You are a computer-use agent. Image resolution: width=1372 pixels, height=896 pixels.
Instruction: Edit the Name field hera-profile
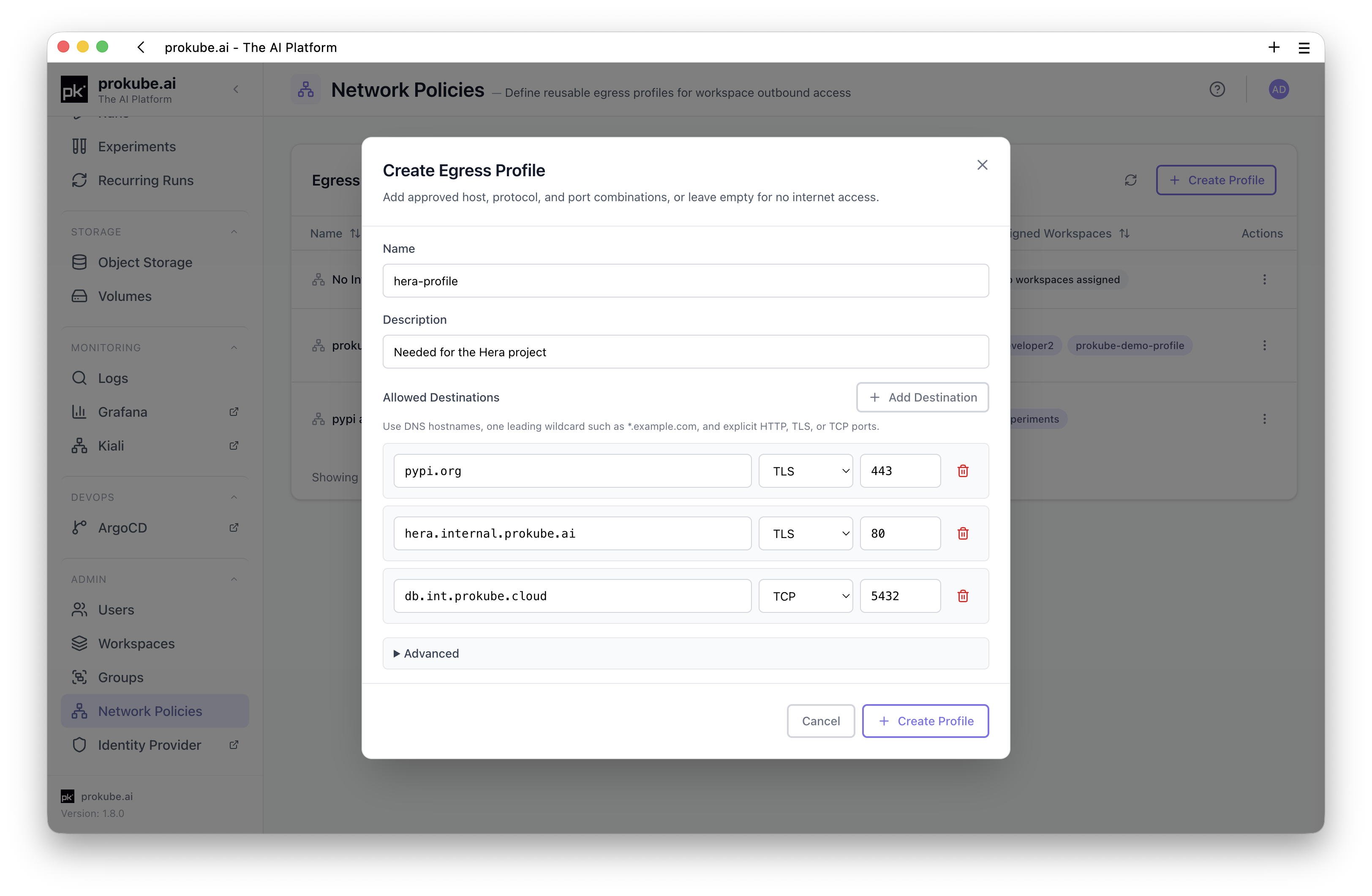tap(686, 281)
